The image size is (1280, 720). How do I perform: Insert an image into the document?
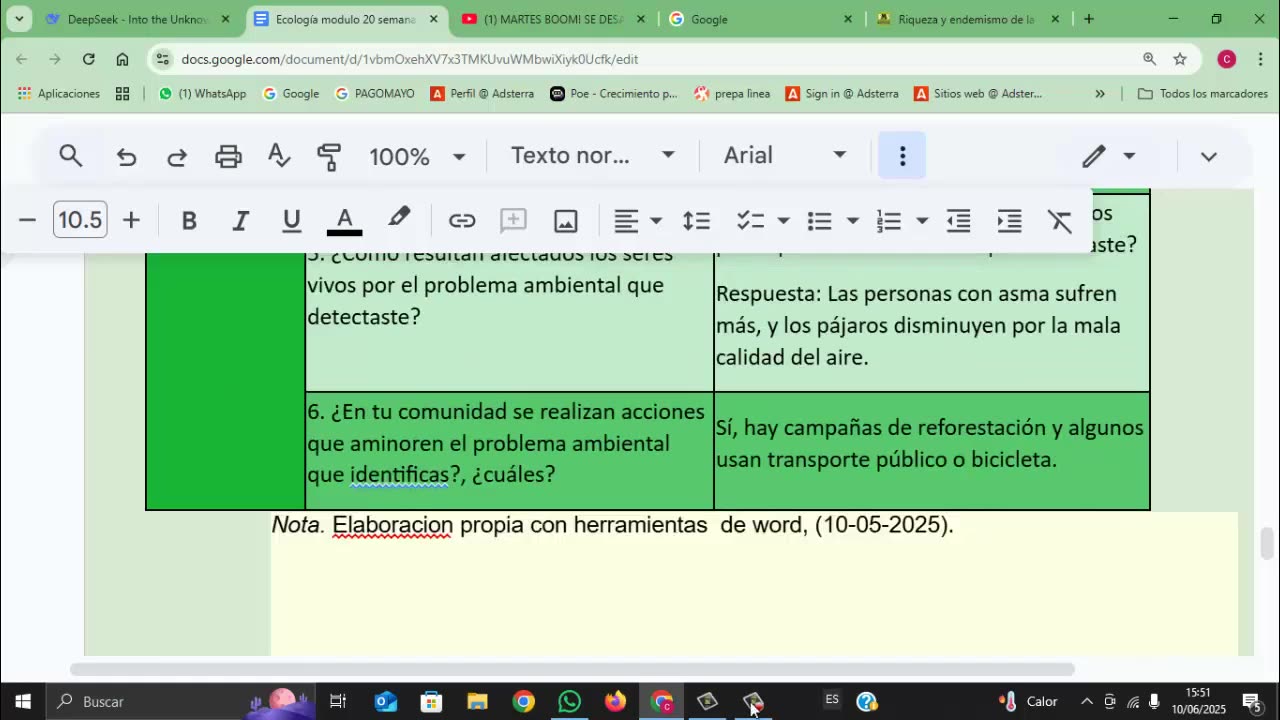(566, 220)
